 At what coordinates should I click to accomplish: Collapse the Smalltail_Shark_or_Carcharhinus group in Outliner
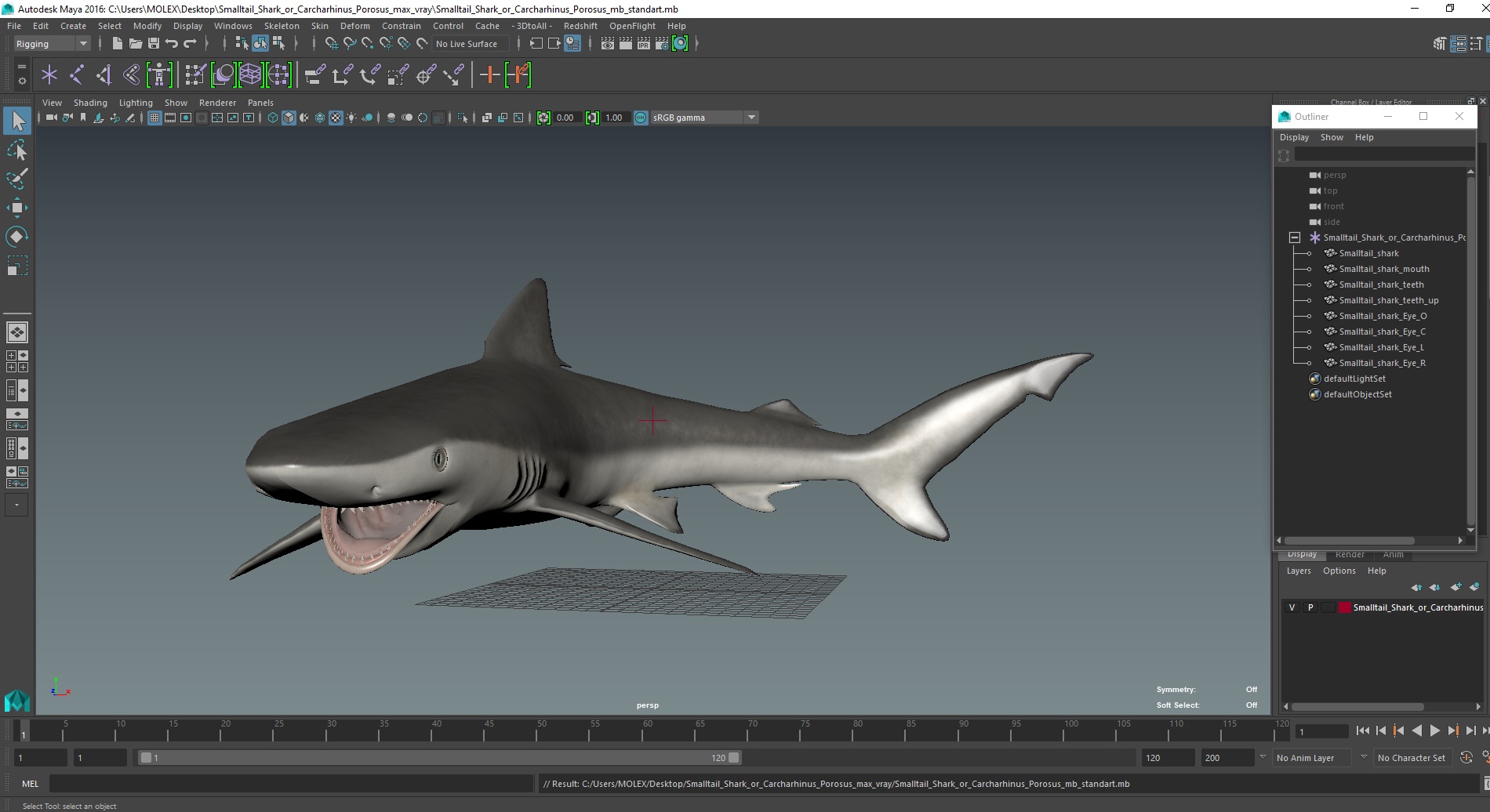click(x=1295, y=237)
